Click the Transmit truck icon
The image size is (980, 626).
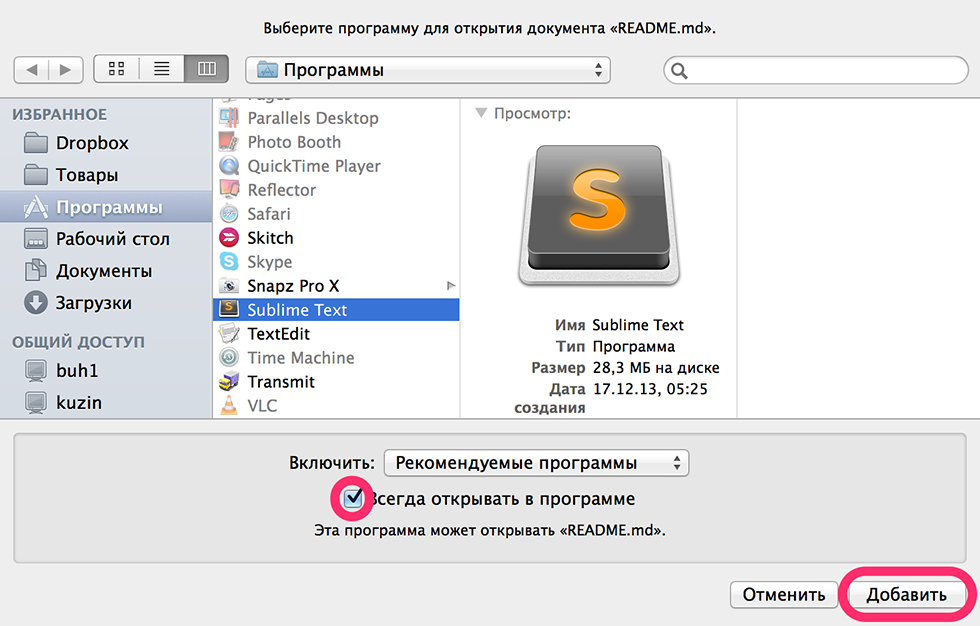pos(229,381)
